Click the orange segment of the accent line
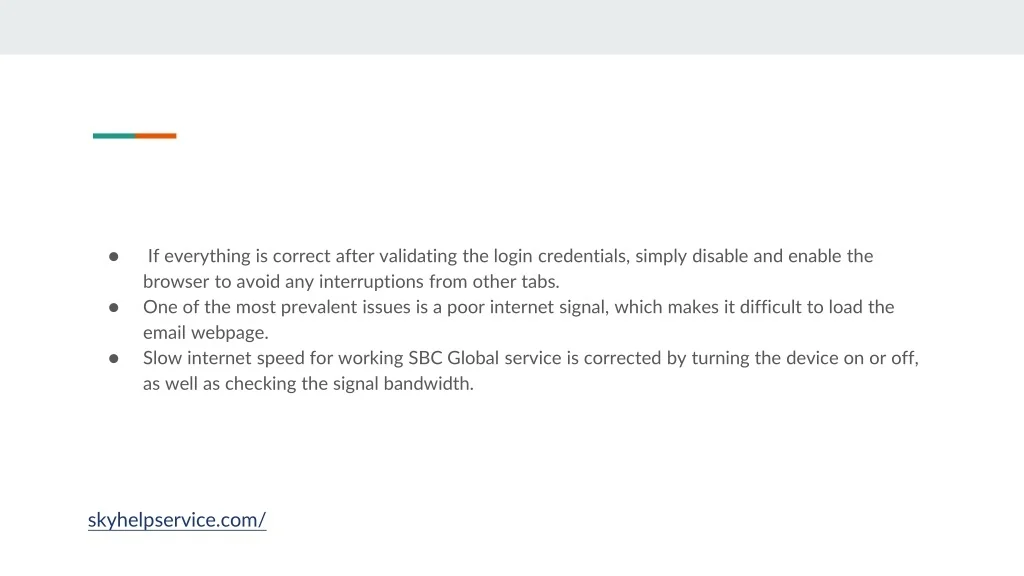Viewport: 1024px width, 576px height. 156,136
